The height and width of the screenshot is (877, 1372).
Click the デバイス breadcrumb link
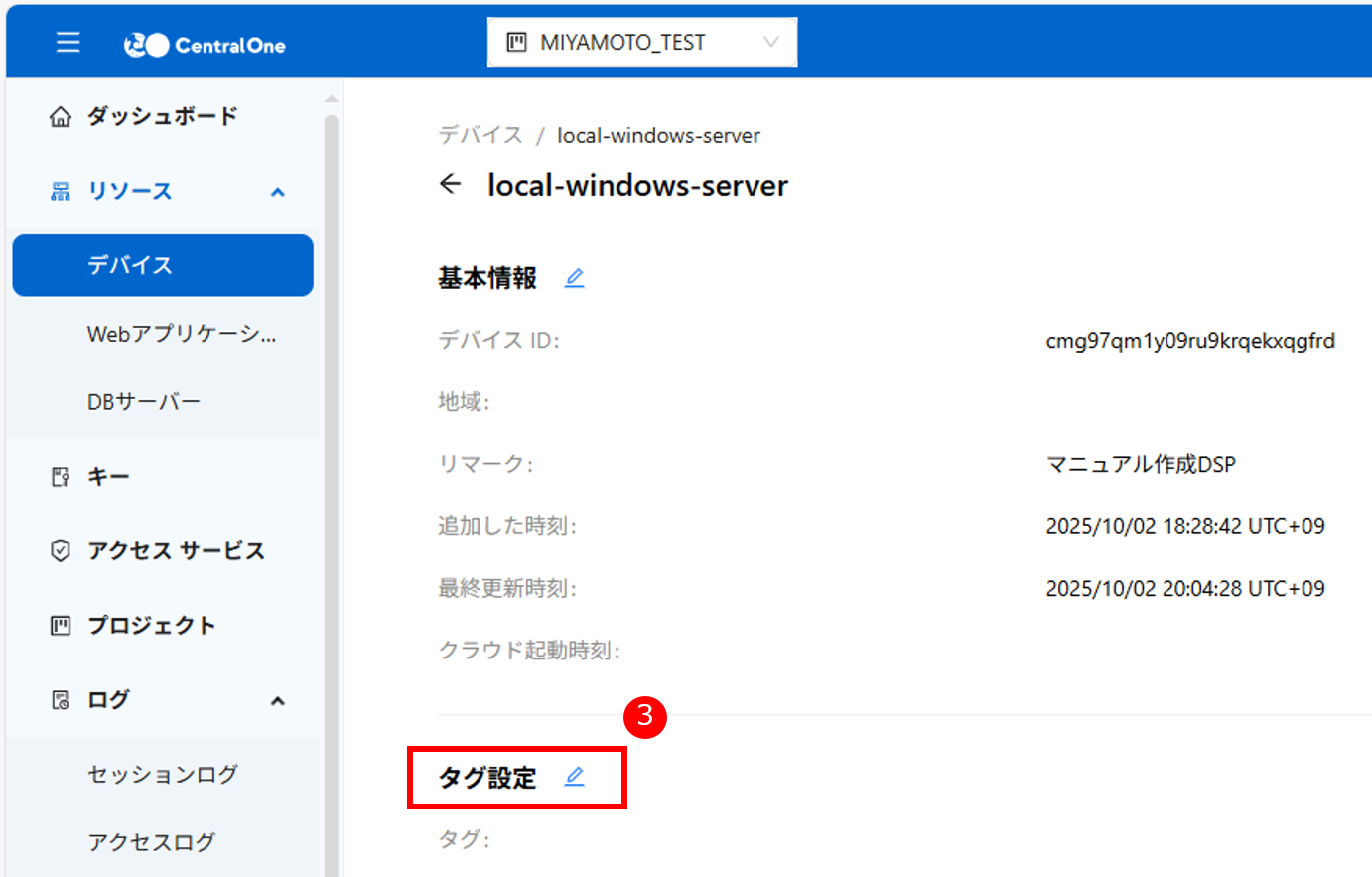pyautogui.click(x=480, y=135)
